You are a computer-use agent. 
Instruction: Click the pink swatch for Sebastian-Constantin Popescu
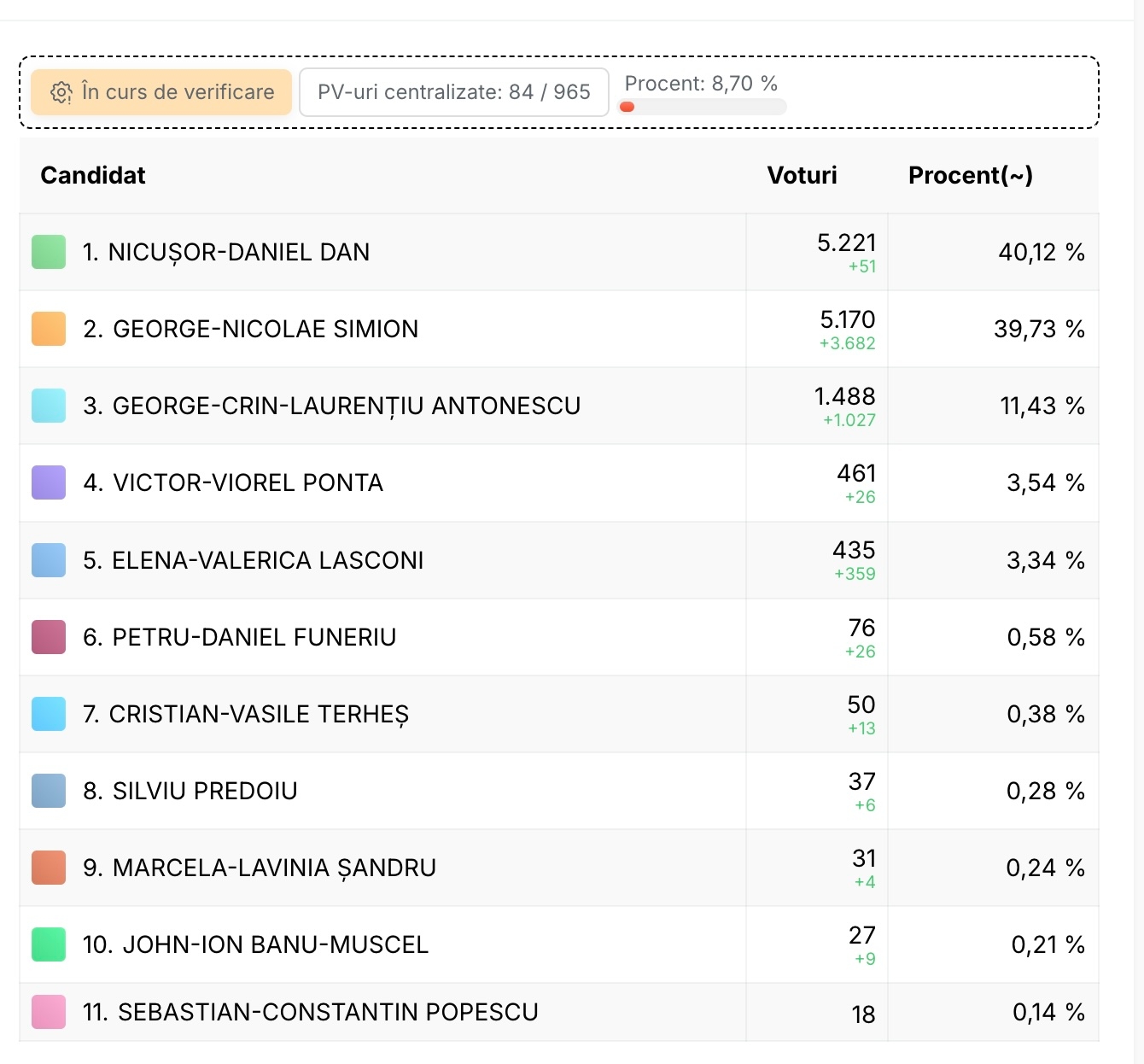pos(49,1012)
